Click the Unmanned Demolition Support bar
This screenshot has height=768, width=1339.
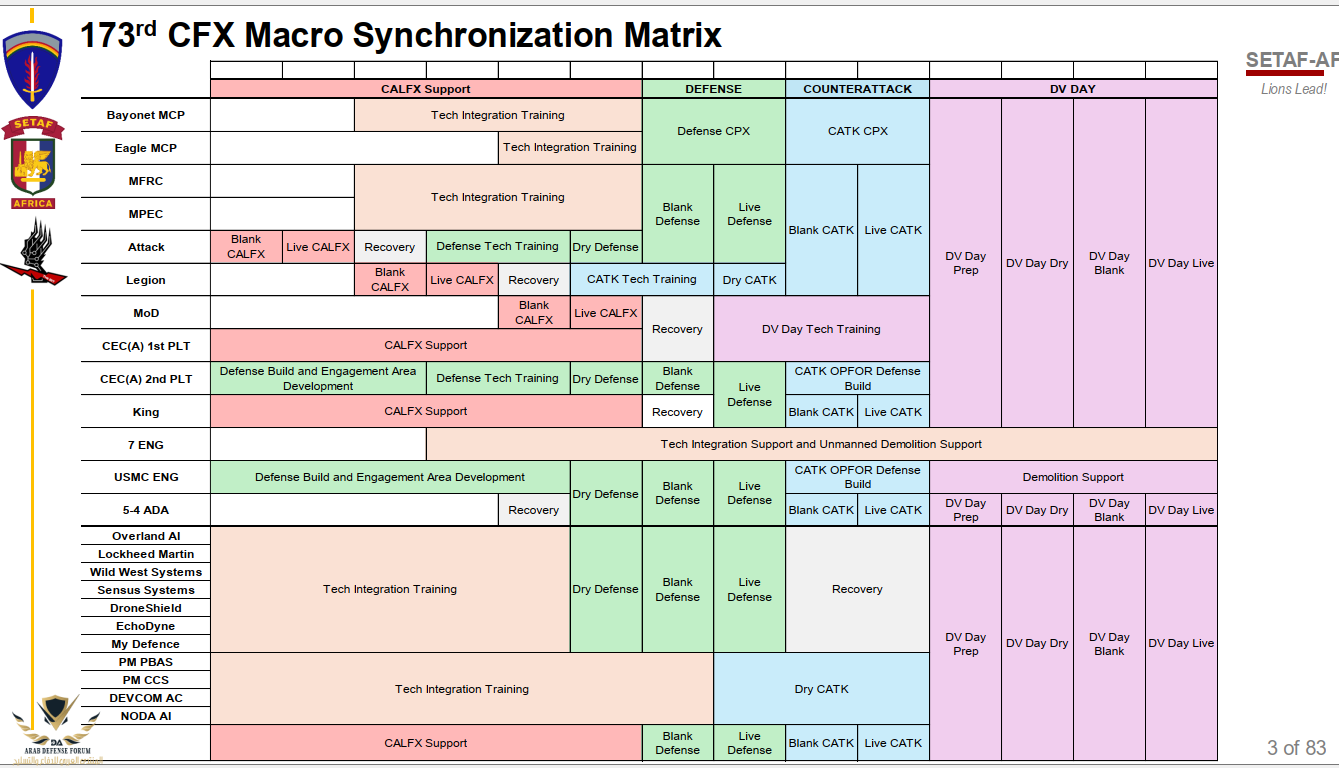(x=821, y=444)
